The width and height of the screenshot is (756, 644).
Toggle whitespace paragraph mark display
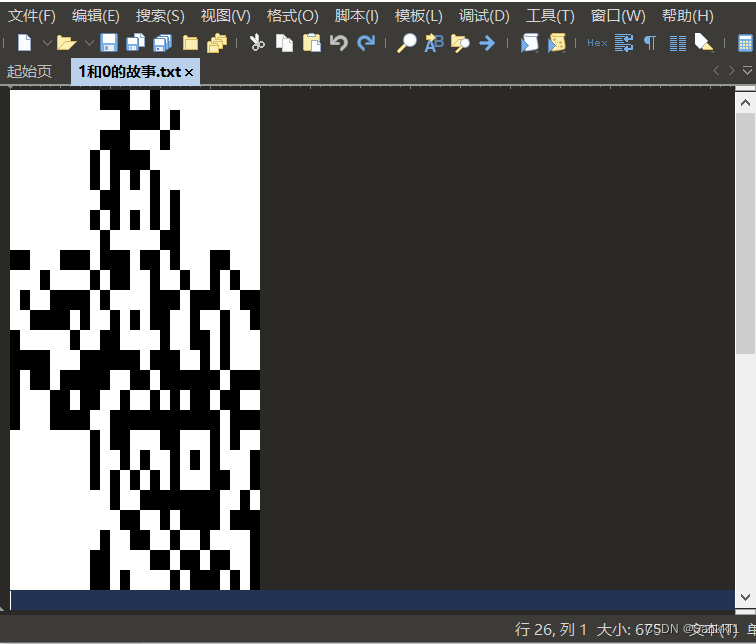tap(650, 43)
